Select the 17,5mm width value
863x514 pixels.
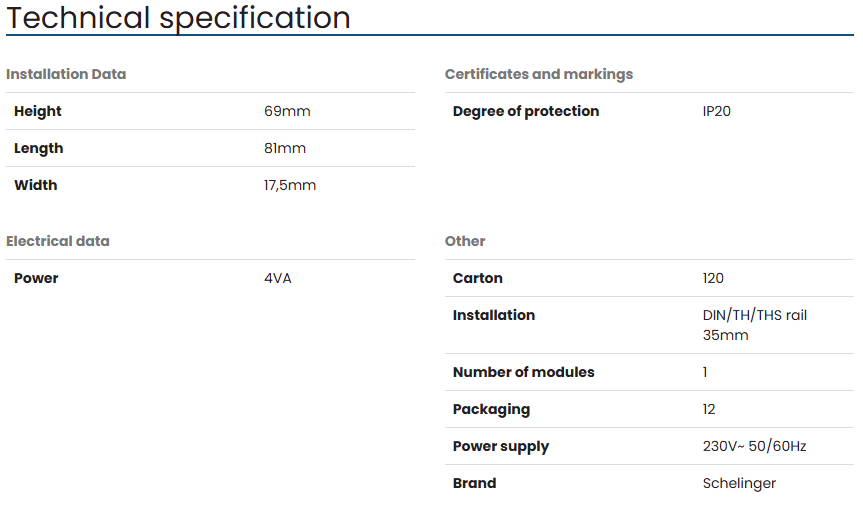[290, 185]
